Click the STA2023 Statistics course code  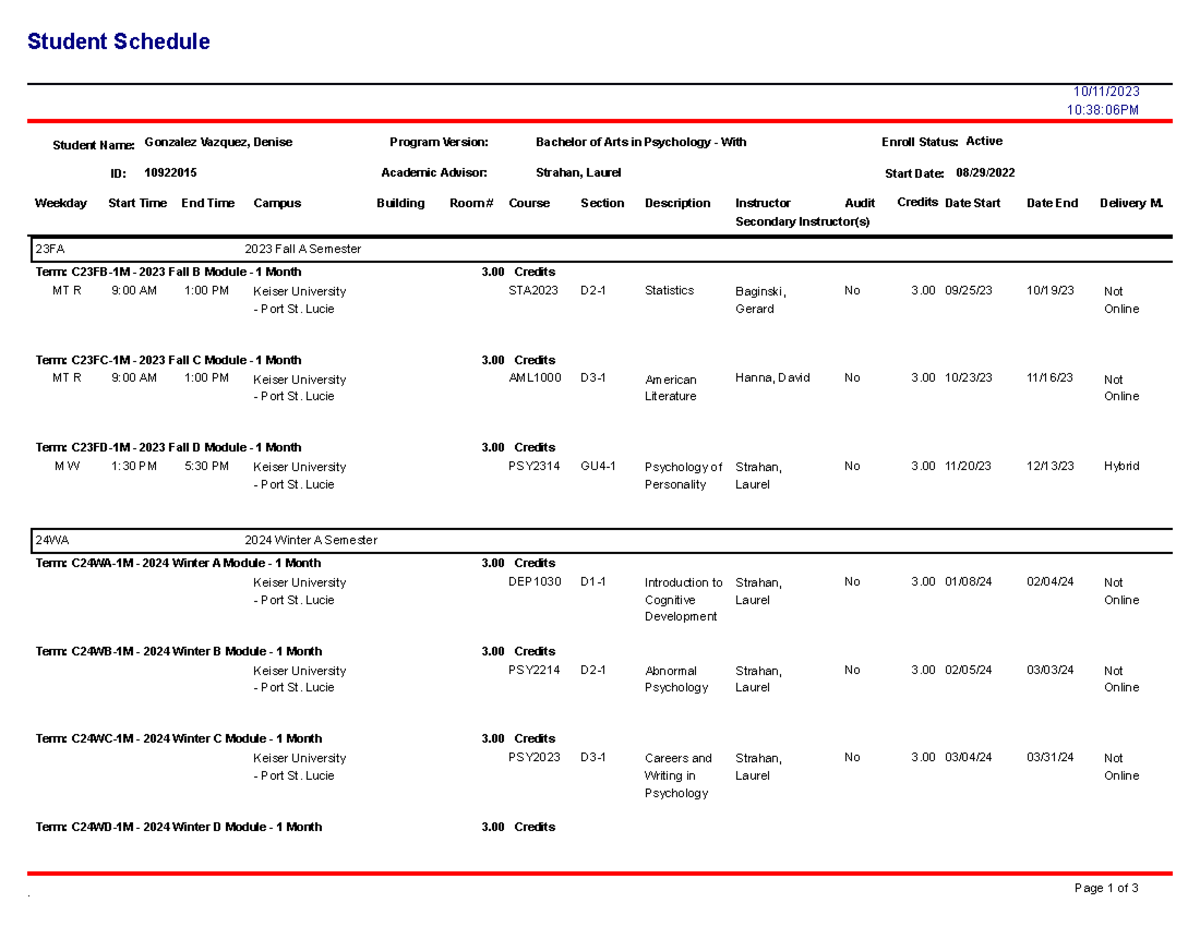pos(529,291)
